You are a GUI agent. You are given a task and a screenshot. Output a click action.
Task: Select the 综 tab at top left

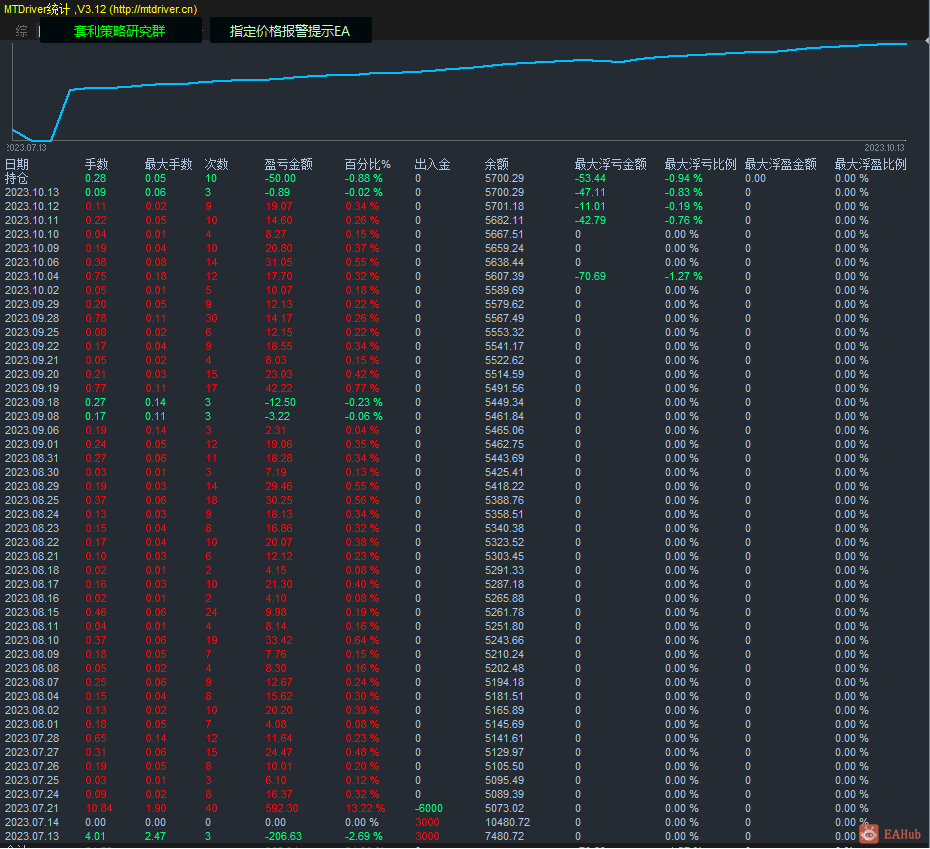[21, 31]
